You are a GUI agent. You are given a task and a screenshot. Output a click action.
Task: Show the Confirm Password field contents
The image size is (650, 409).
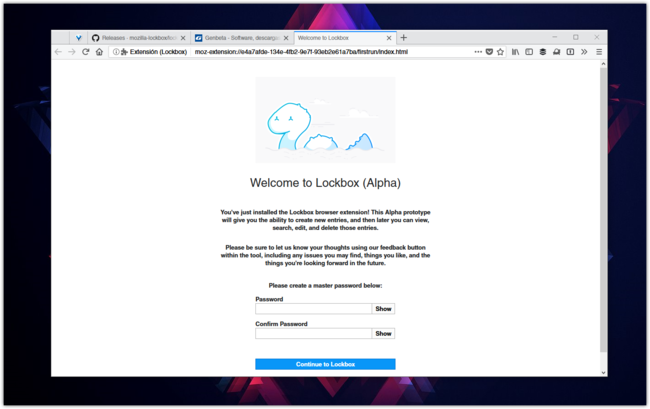pyautogui.click(x=383, y=334)
